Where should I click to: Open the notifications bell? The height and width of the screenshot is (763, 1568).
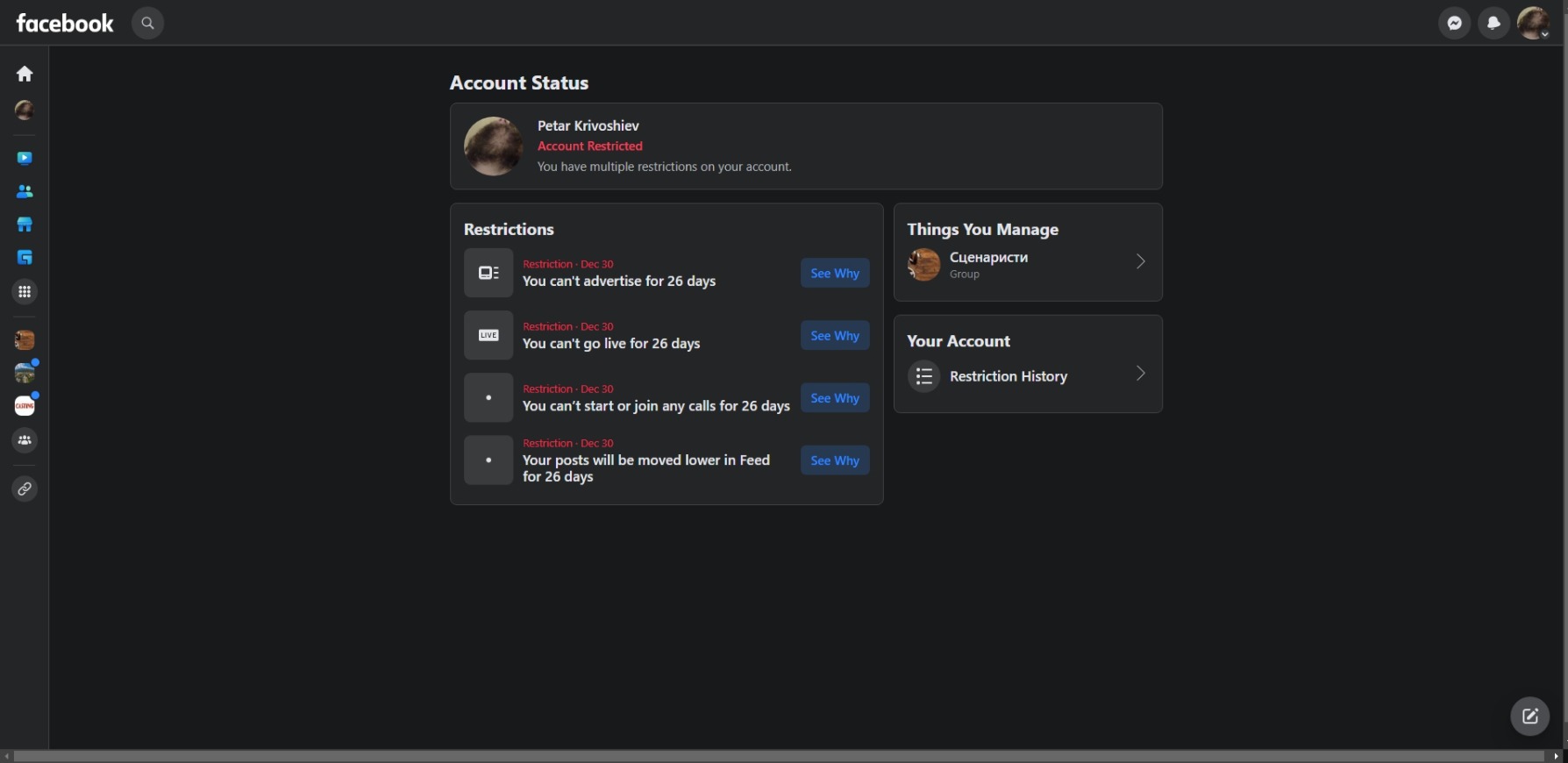1493,23
